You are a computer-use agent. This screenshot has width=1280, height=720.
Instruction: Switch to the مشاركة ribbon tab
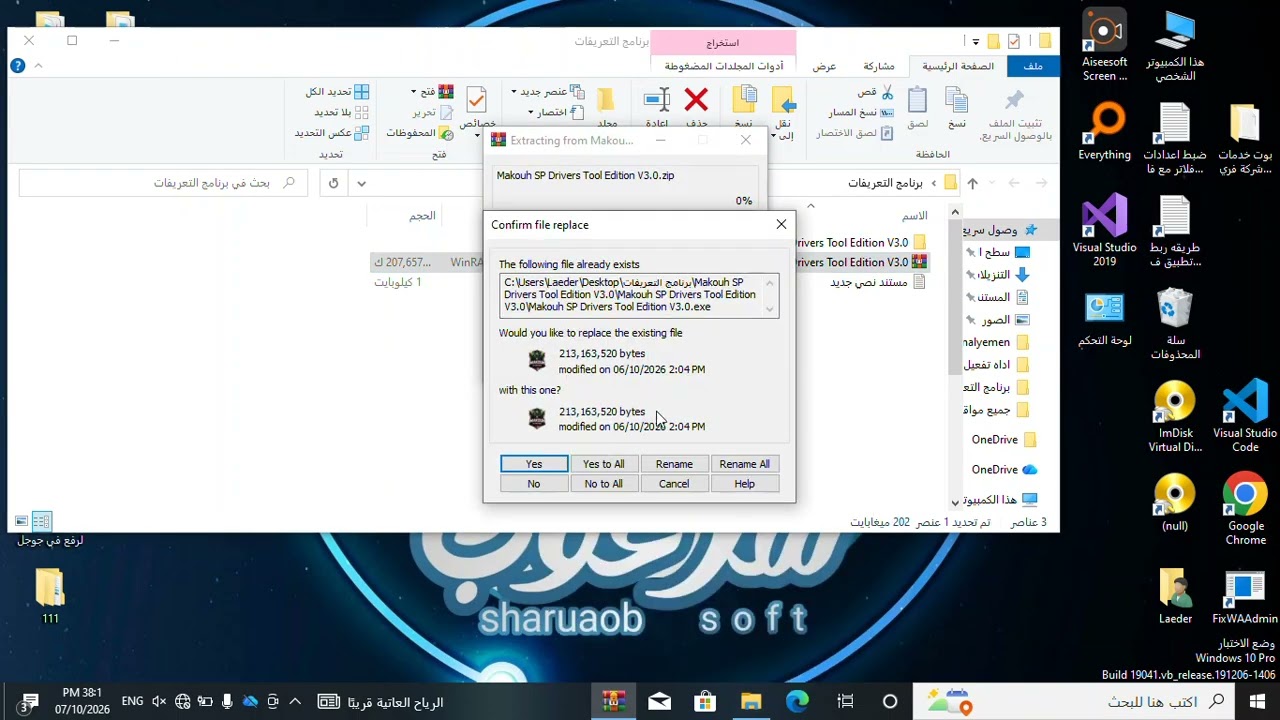[x=879, y=66]
